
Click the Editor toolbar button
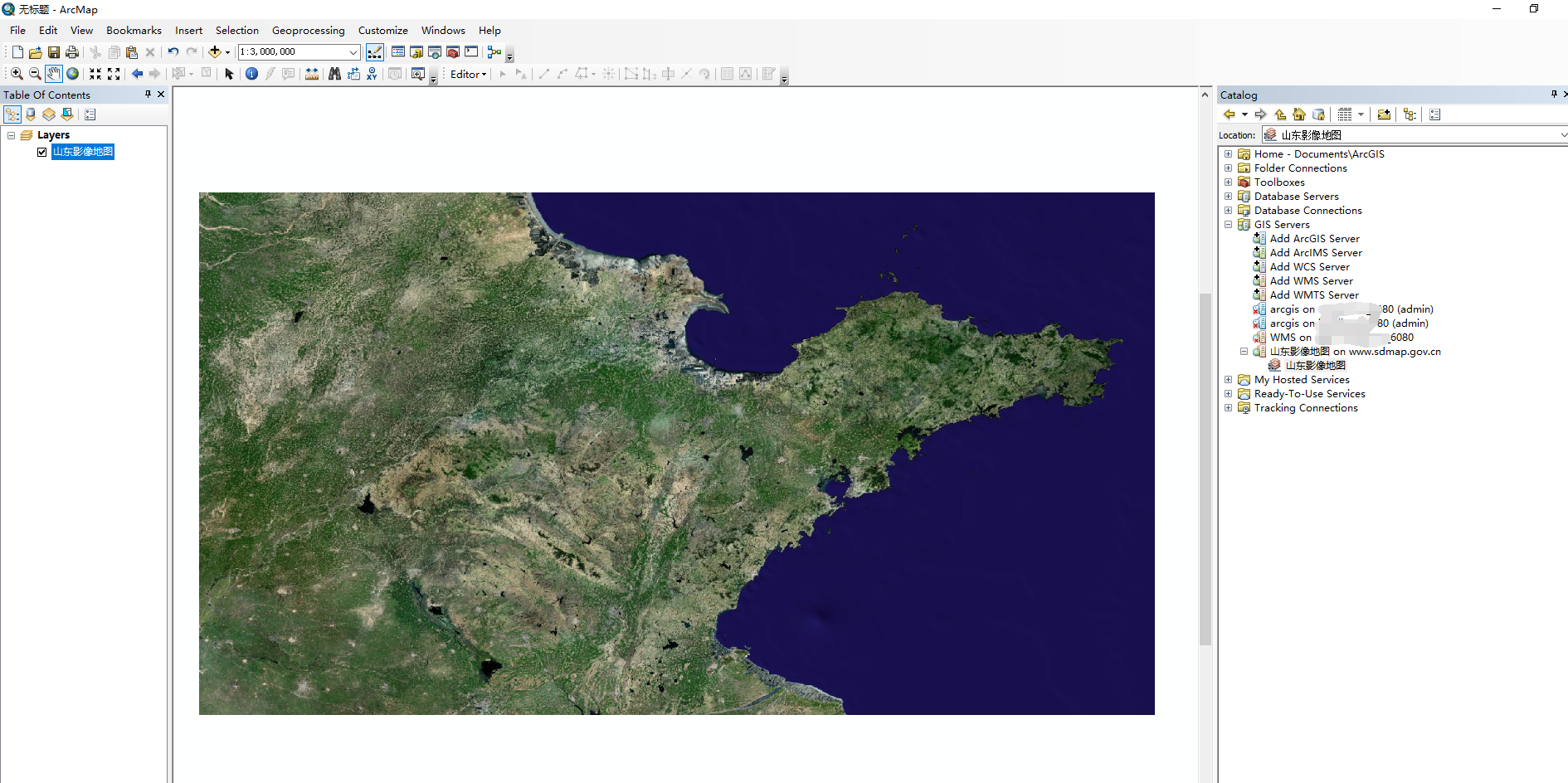click(466, 74)
